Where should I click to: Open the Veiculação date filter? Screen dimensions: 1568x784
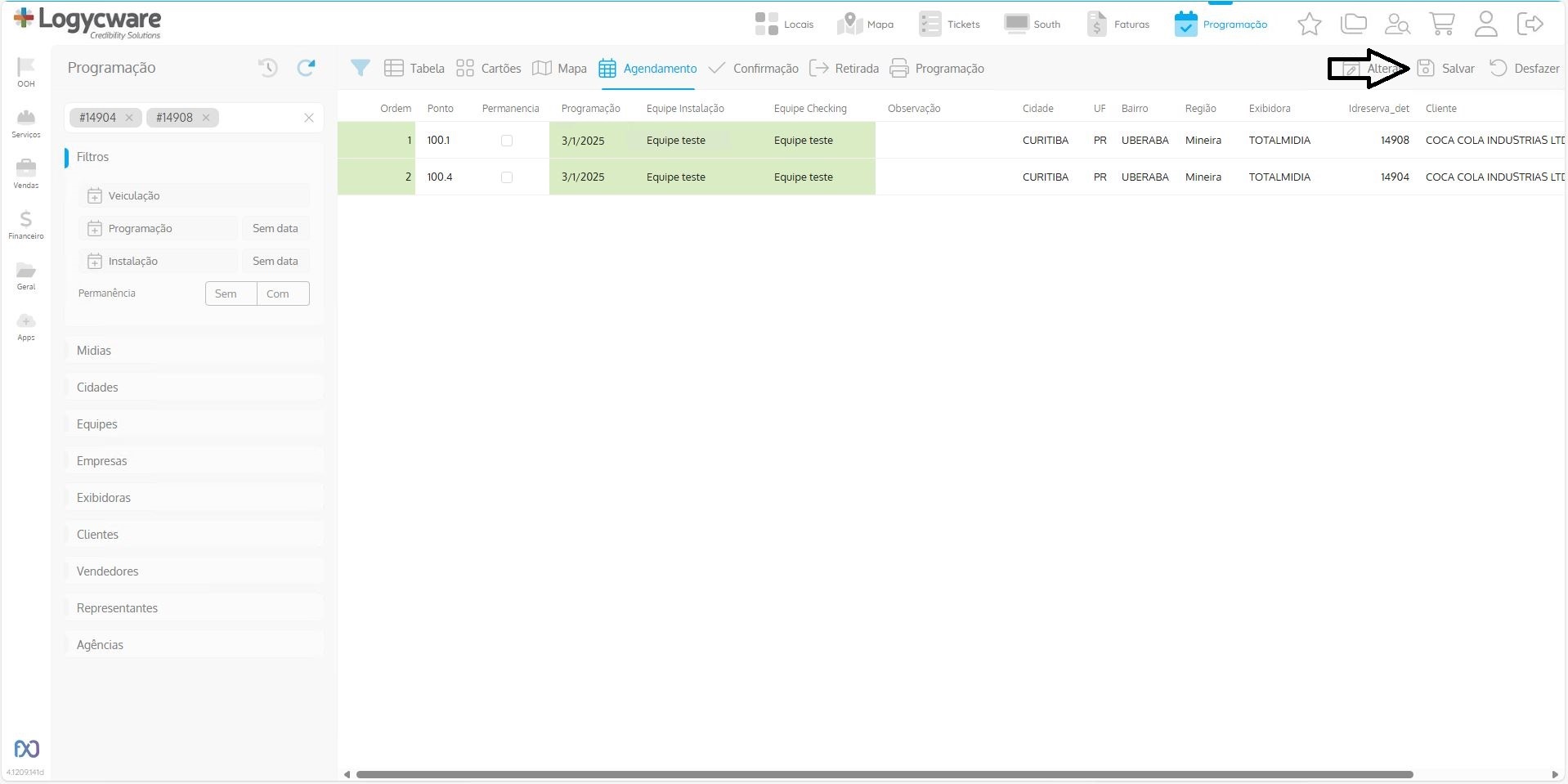tap(195, 195)
